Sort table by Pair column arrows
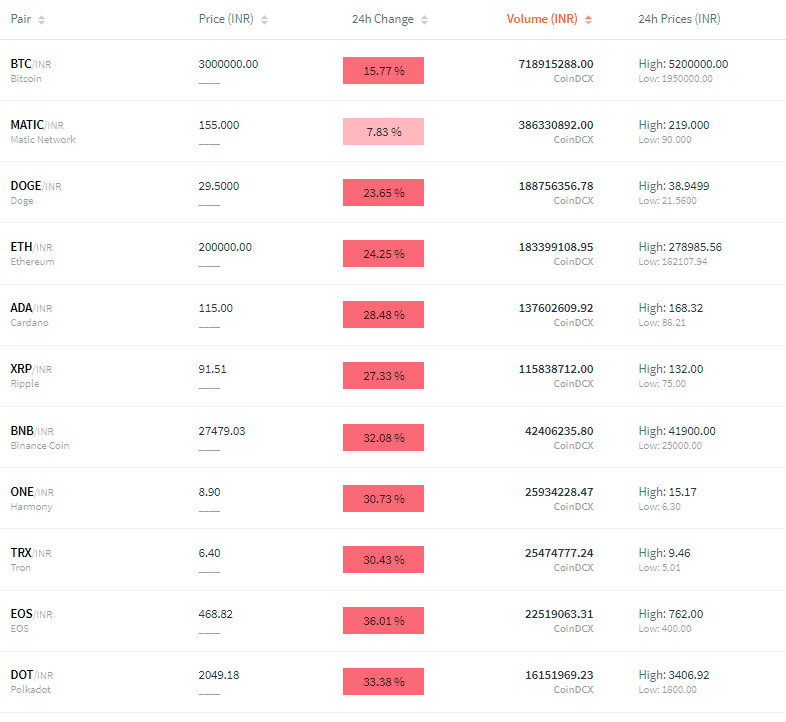786x722 pixels. 42,20
